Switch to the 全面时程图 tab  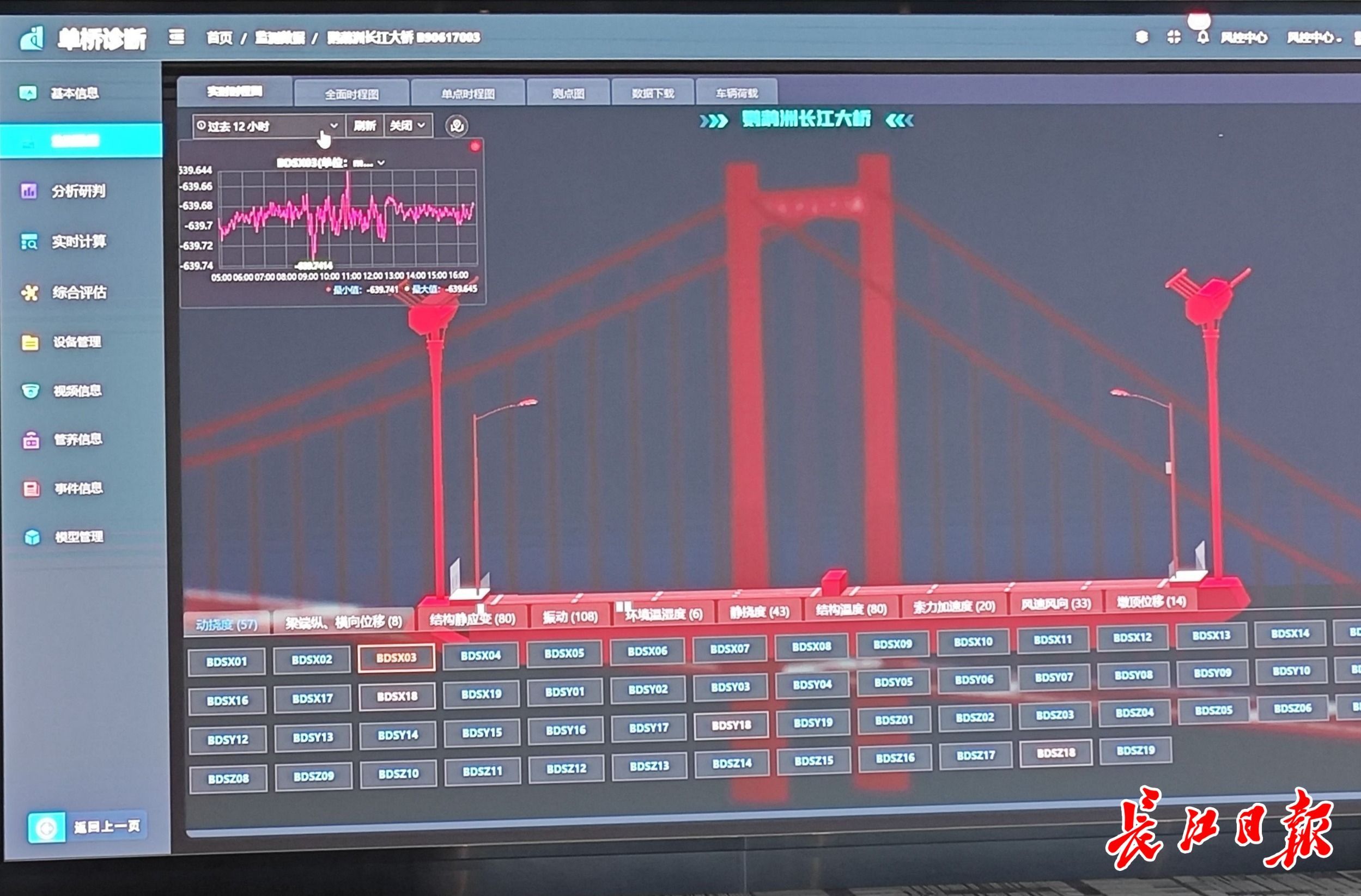point(351,94)
